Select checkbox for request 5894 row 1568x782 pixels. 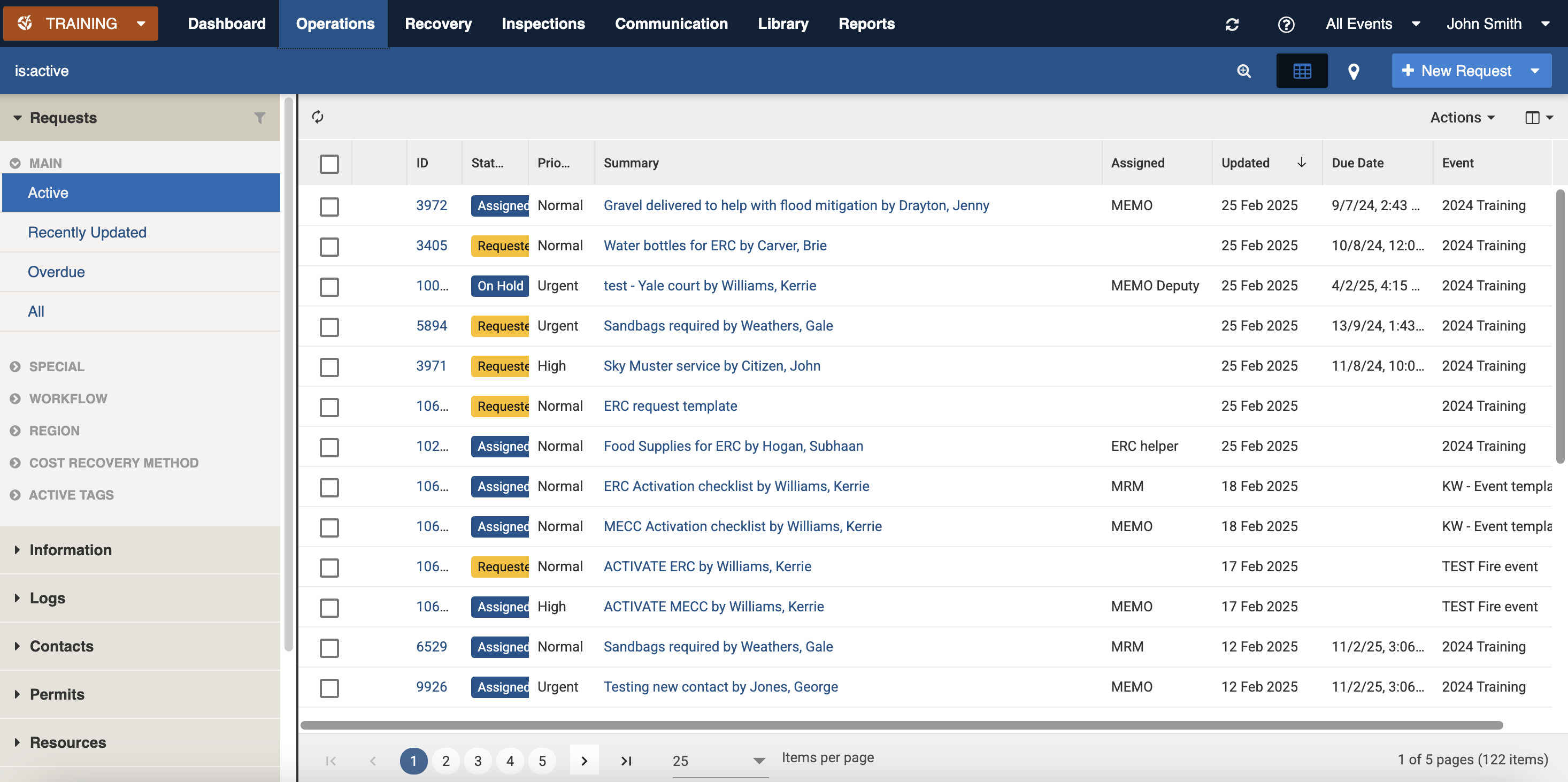(x=329, y=327)
